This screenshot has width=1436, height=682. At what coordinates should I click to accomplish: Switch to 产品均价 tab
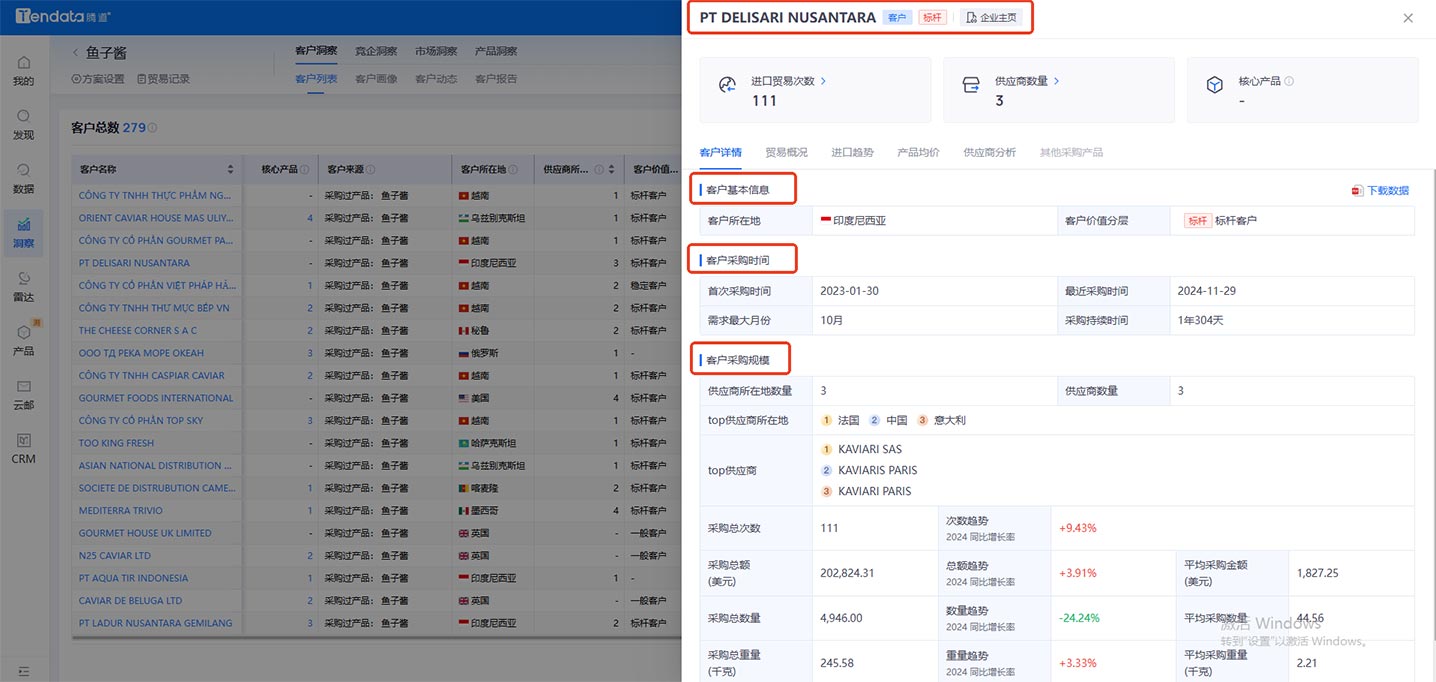[x=918, y=152]
